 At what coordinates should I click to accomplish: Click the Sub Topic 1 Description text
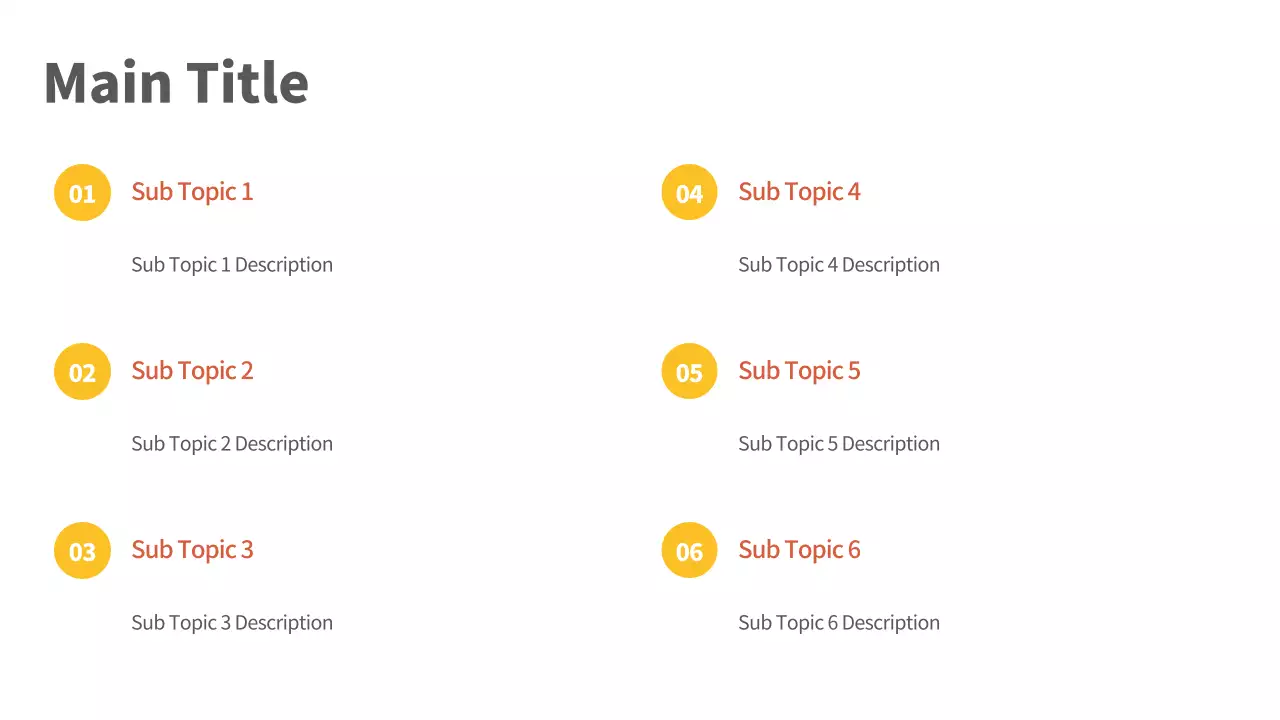click(x=232, y=265)
